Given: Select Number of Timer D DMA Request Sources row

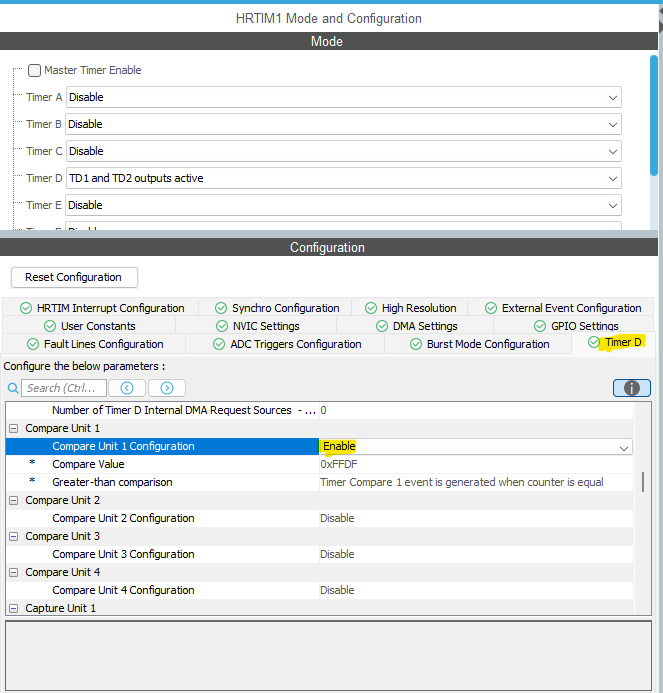Looking at the screenshot, I should click(x=320, y=410).
